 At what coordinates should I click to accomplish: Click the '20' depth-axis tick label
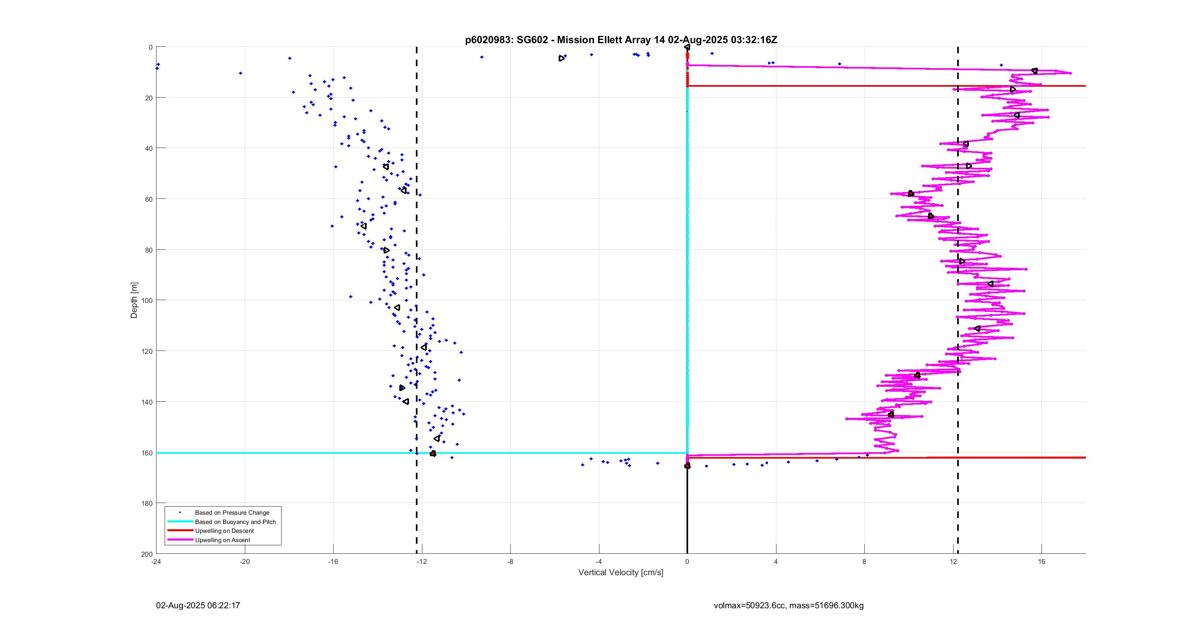[x=148, y=98]
